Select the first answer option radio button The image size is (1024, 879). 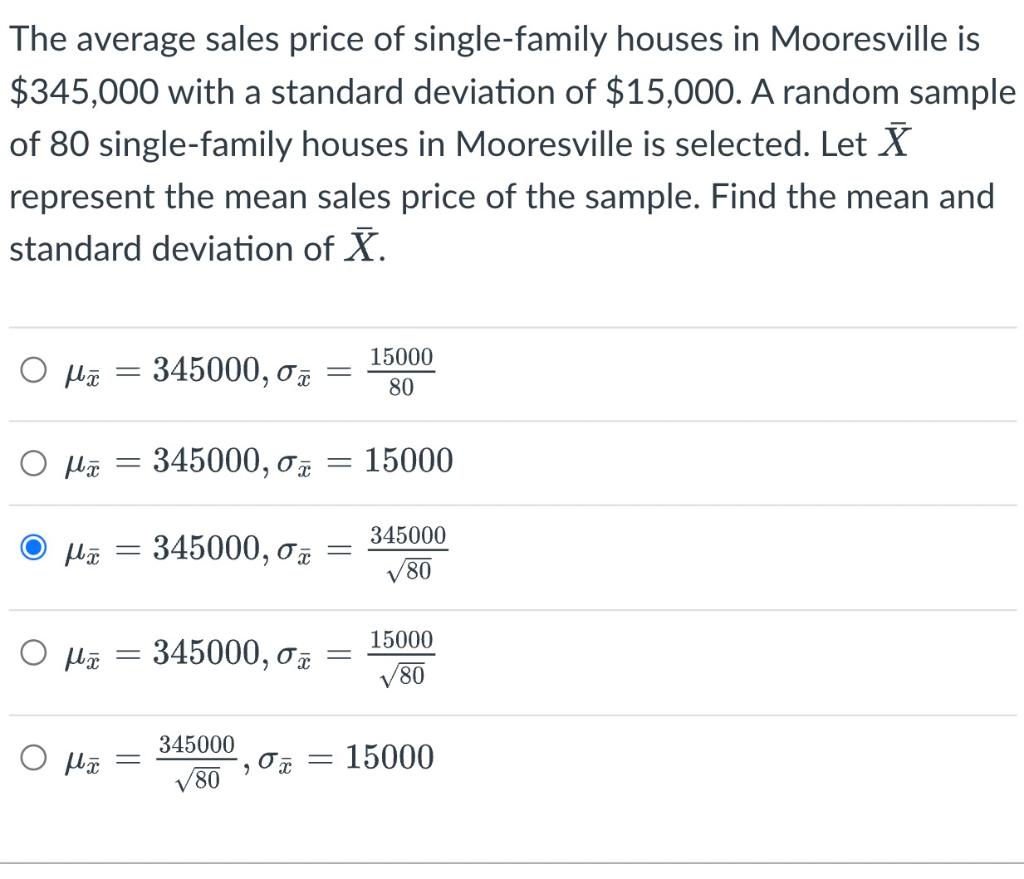pos(33,370)
